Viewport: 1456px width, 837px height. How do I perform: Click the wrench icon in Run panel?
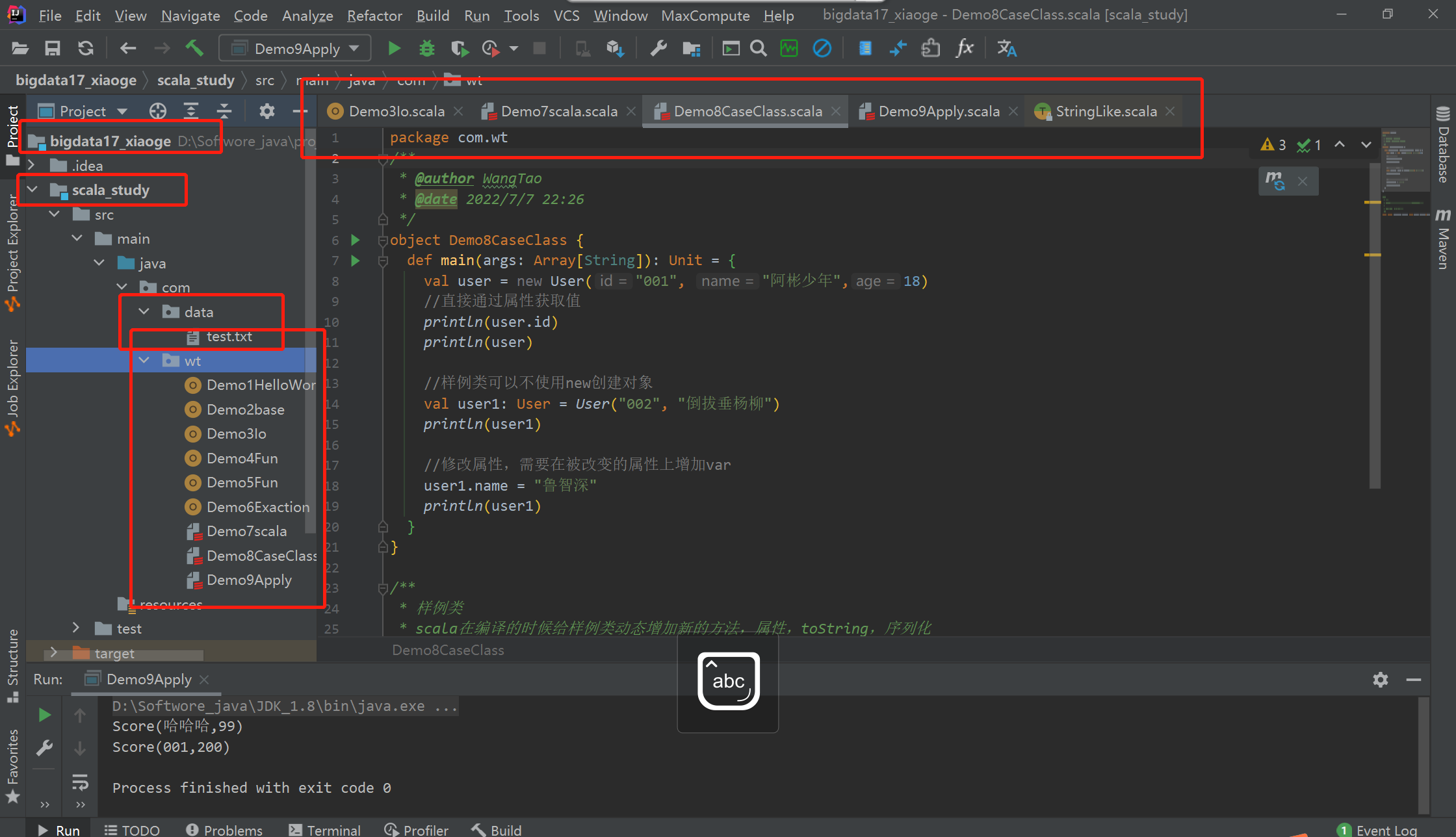[44, 748]
